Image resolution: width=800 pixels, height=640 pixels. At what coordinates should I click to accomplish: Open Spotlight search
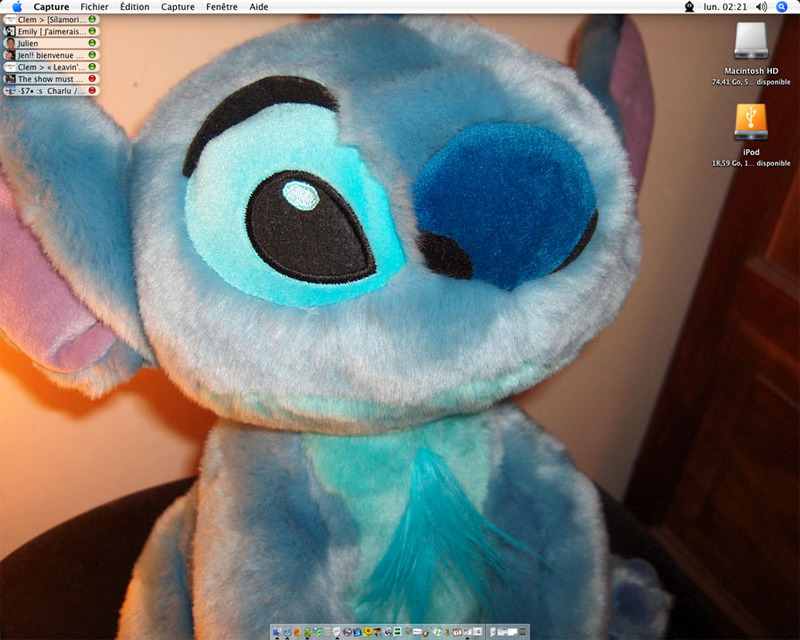782,7
